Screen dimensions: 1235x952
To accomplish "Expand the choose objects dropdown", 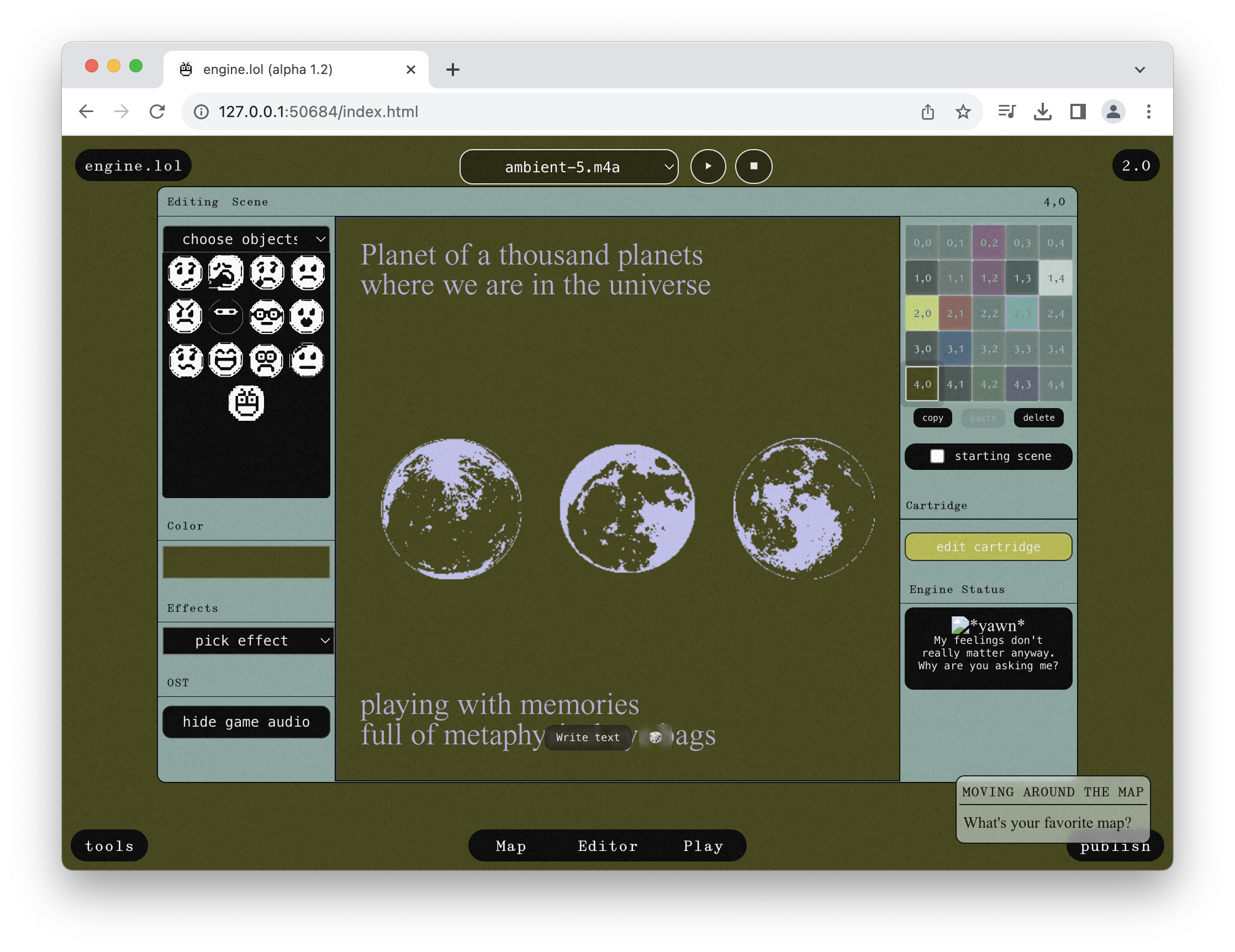I will pos(248,237).
